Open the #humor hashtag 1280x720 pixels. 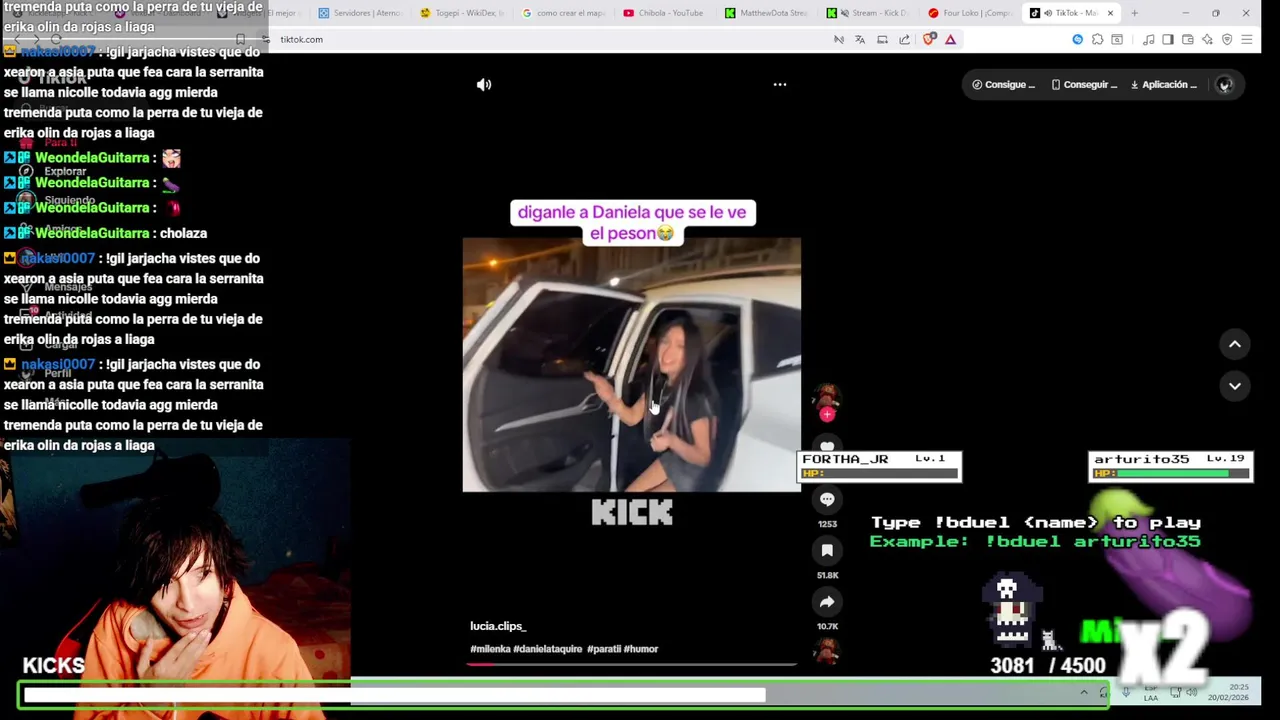tap(641, 649)
